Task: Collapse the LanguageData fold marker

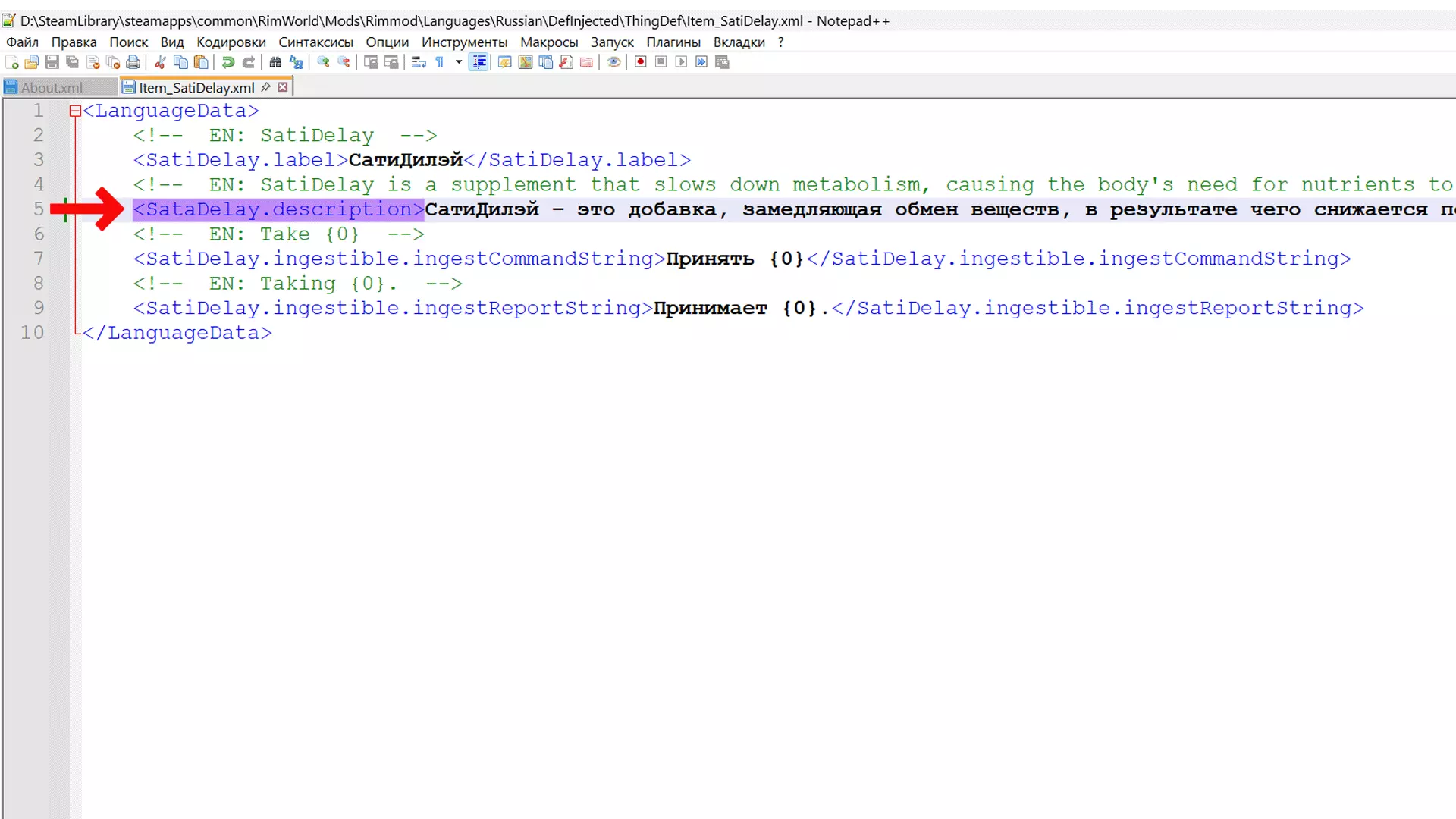Action: click(75, 111)
